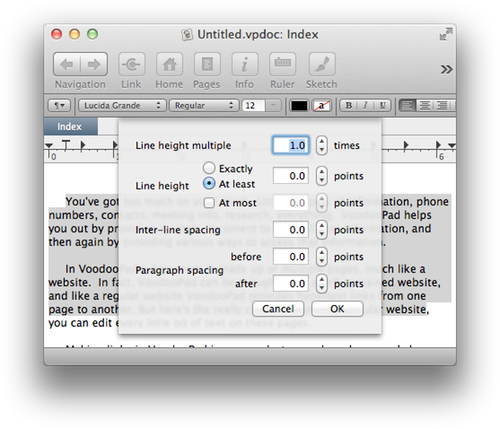This screenshot has height=429, width=500.
Task: Show more toolbar items via double chevron
Action: point(446,69)
